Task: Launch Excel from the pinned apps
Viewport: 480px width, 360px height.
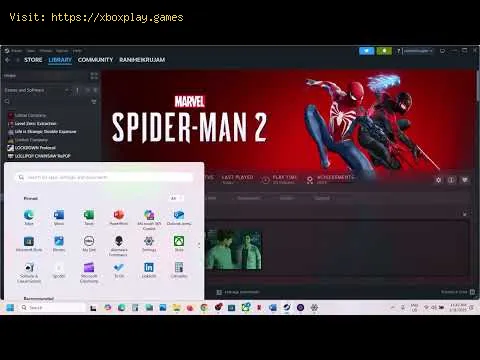Action: (89, 217)
